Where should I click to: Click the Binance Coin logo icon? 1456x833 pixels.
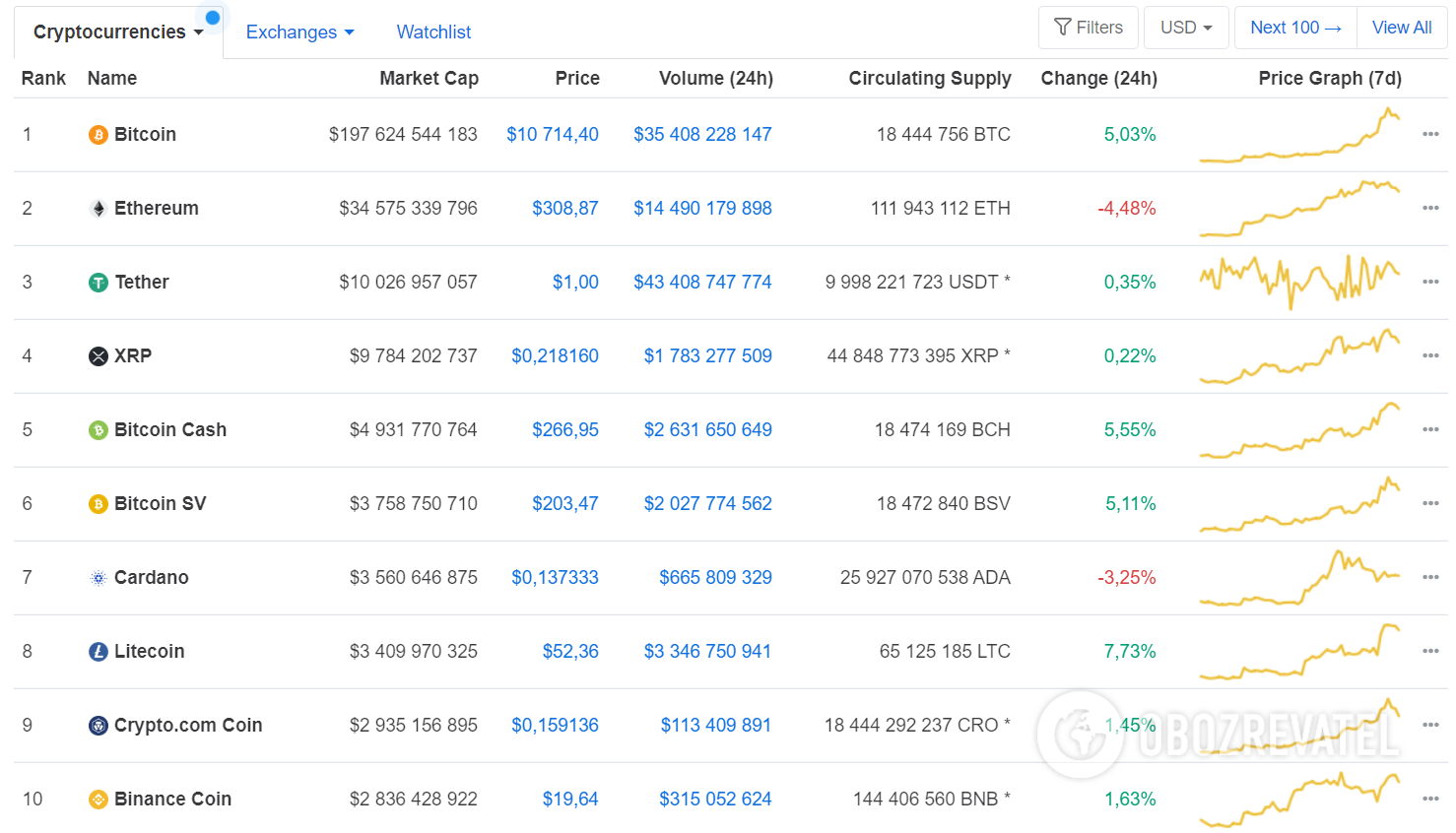click(99, 800)
